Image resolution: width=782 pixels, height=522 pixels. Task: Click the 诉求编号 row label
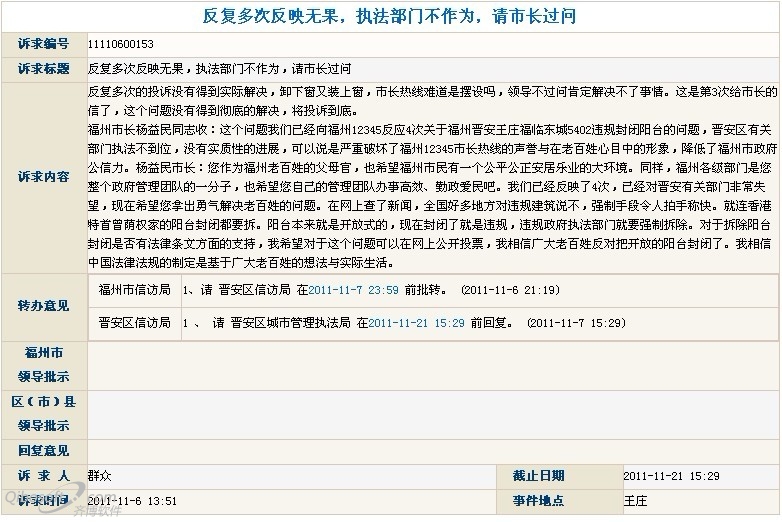pyautogui.click(x=43, y=44)
